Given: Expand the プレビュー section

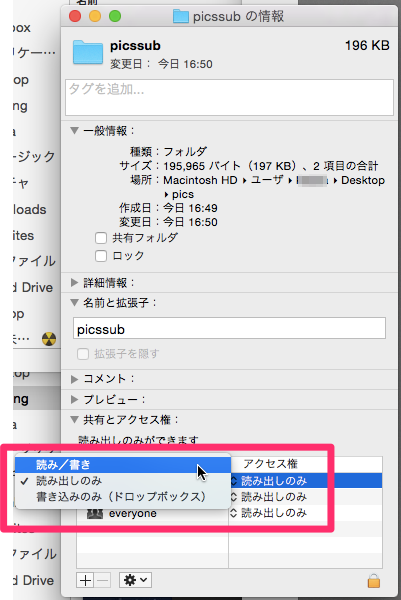Looking at the screenshot, I should pyautogui.click(x=74, y=399).
